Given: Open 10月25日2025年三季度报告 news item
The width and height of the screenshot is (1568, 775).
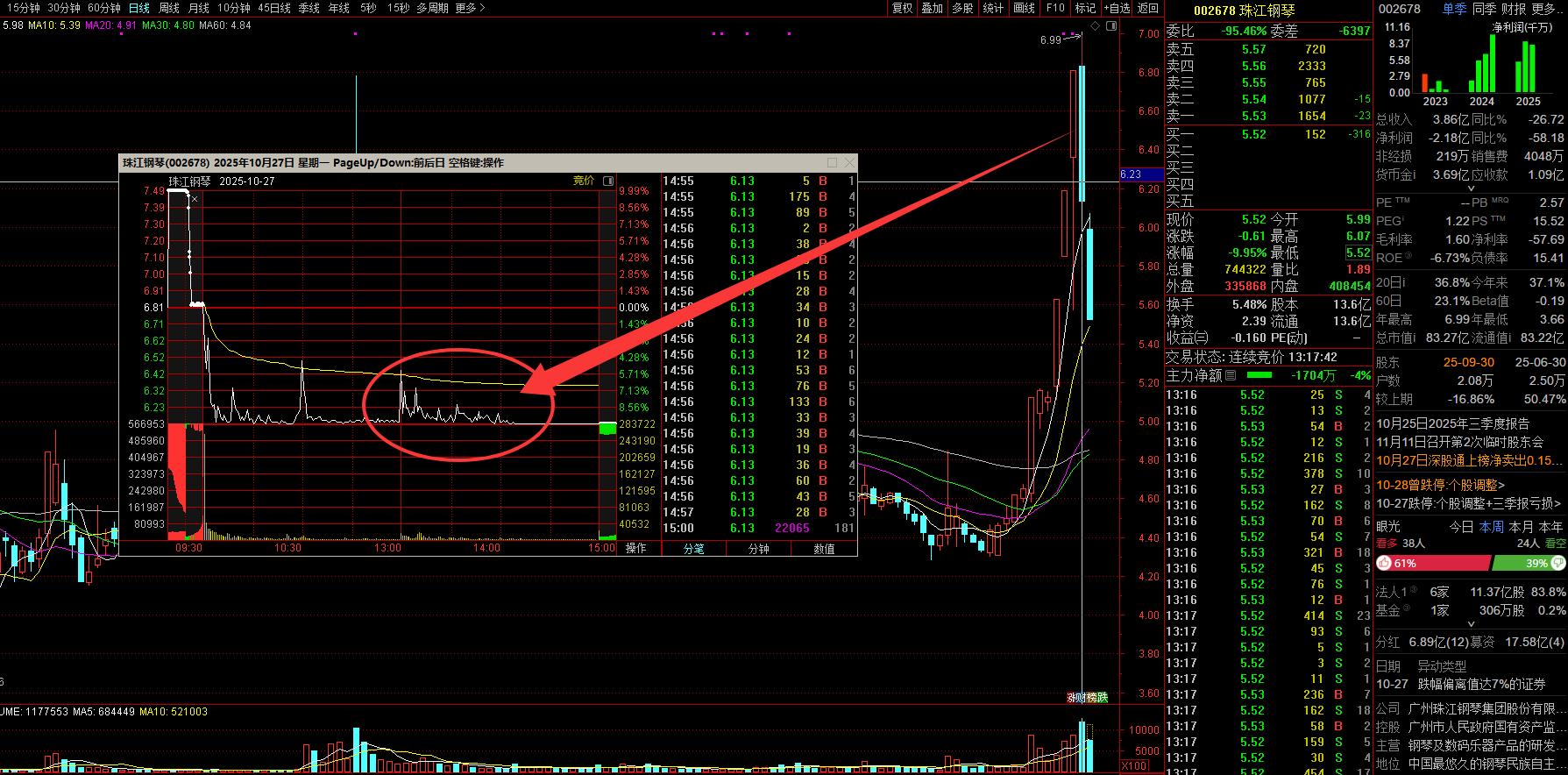Looking at the screenshot, I should 1452,423.
